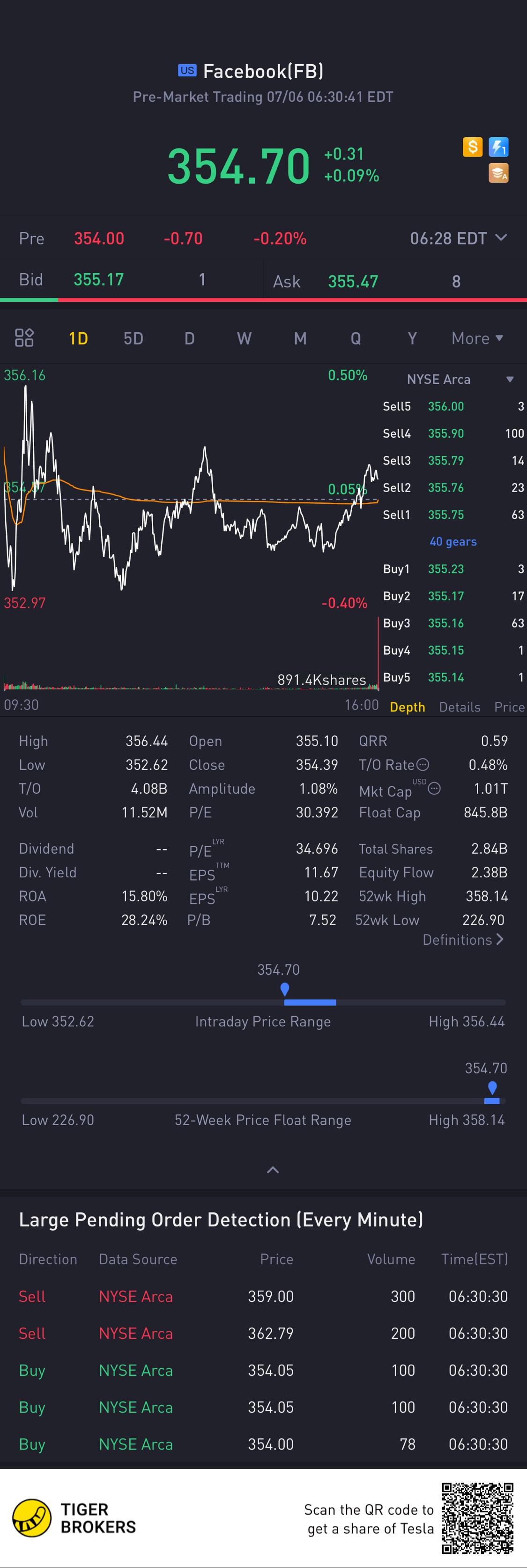Tap the Amplitude value 1.08%
This screenshot has height=1568, width=527.
click(x=318, y=789)
